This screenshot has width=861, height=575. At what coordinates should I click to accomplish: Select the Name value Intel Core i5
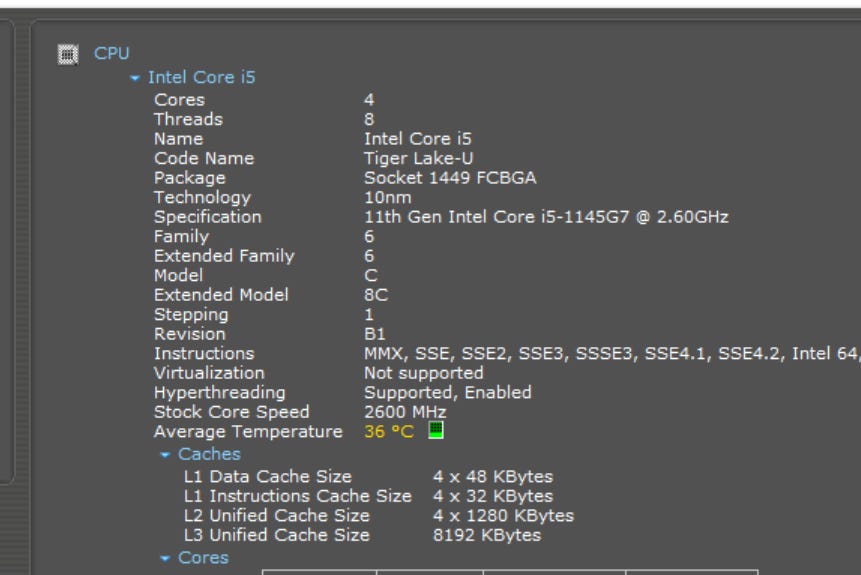[418, 139]
